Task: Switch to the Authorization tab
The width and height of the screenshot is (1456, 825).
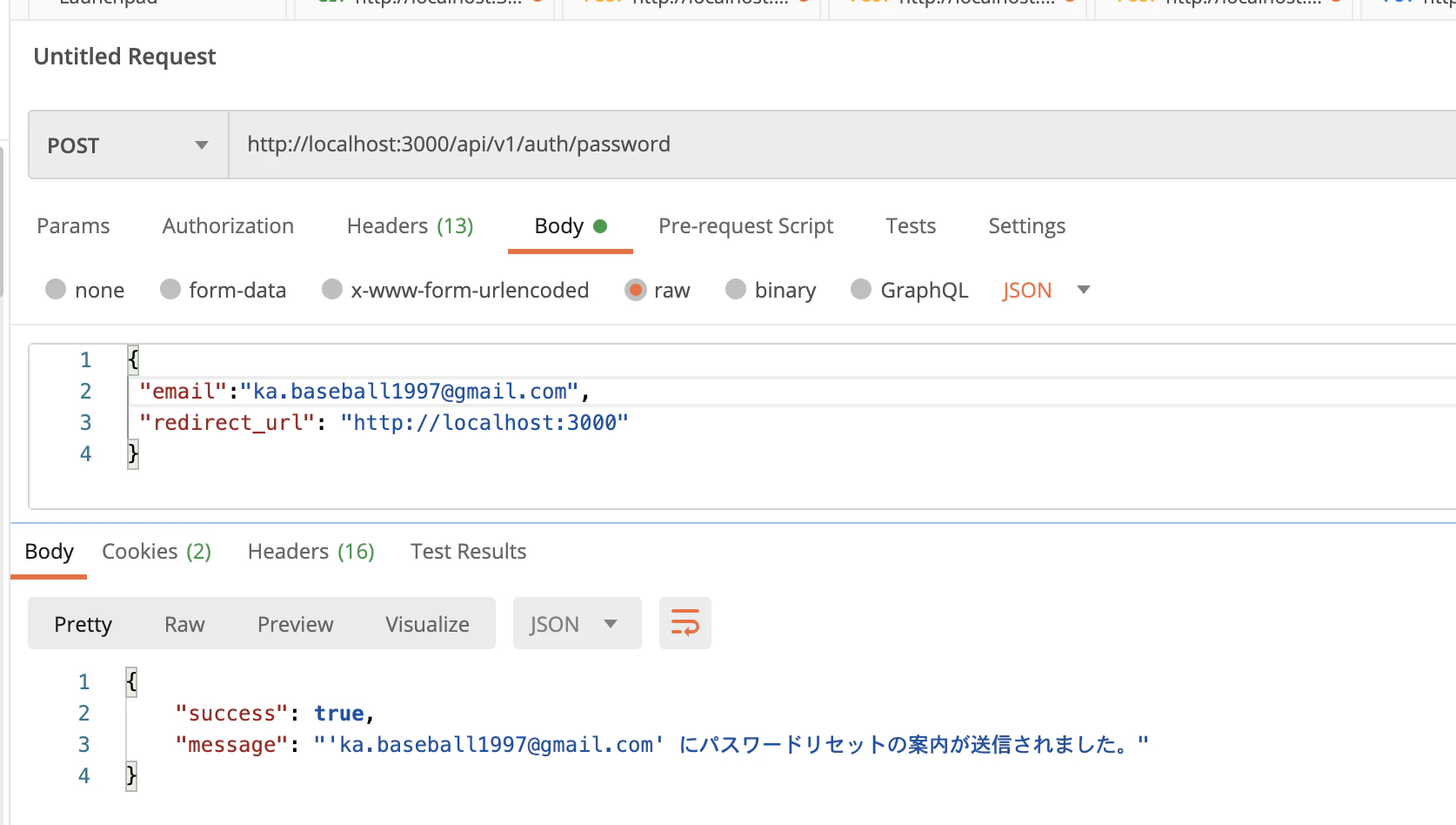Action: tap(227, 225)
